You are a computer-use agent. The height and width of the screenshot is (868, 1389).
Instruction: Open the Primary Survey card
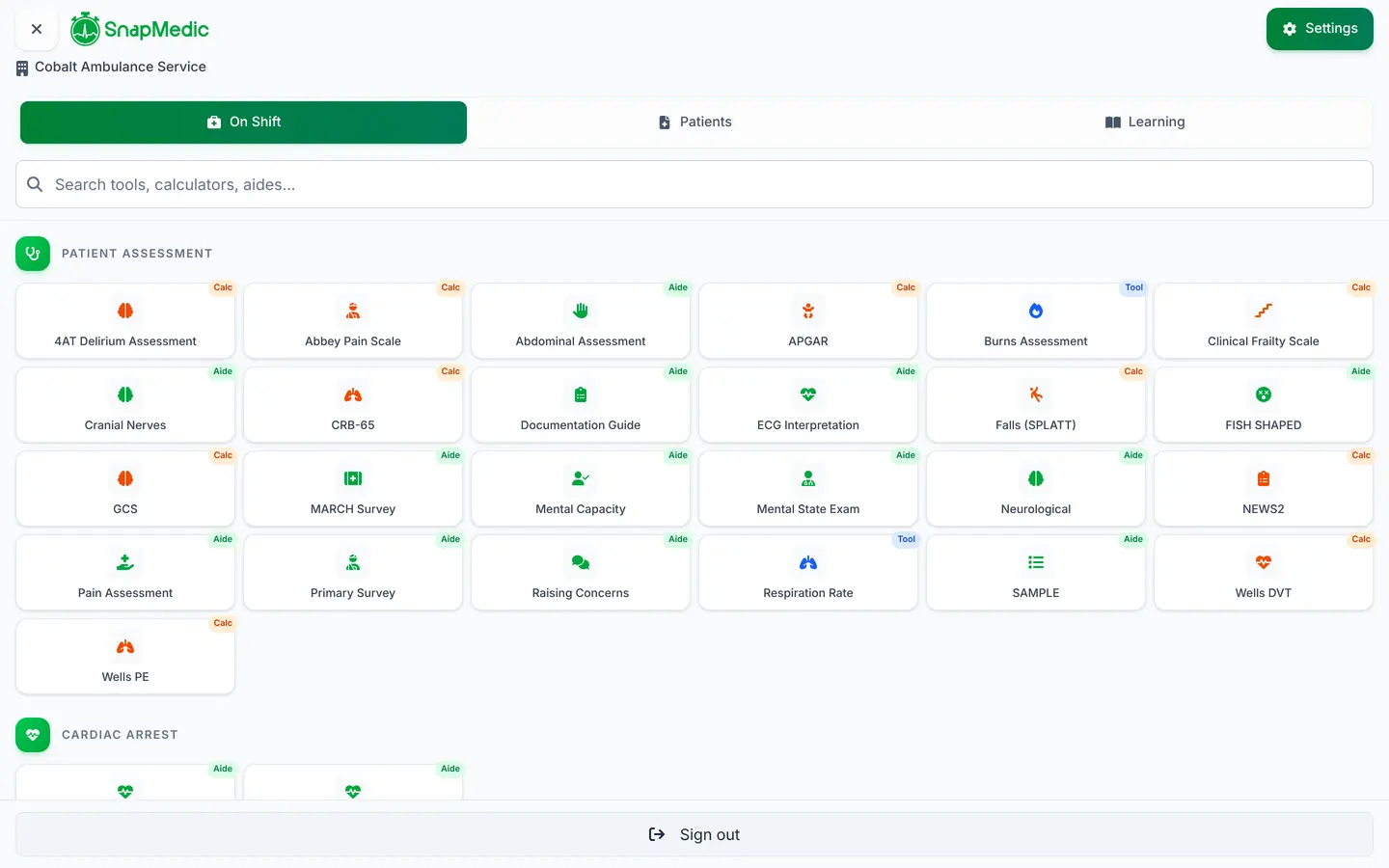click(x=353, y=573)
